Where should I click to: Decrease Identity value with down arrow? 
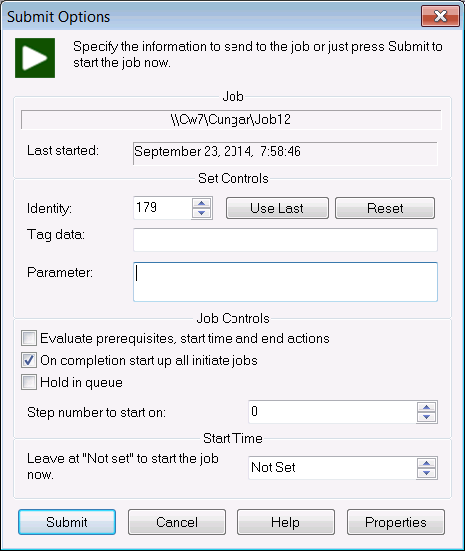[201, 213]
